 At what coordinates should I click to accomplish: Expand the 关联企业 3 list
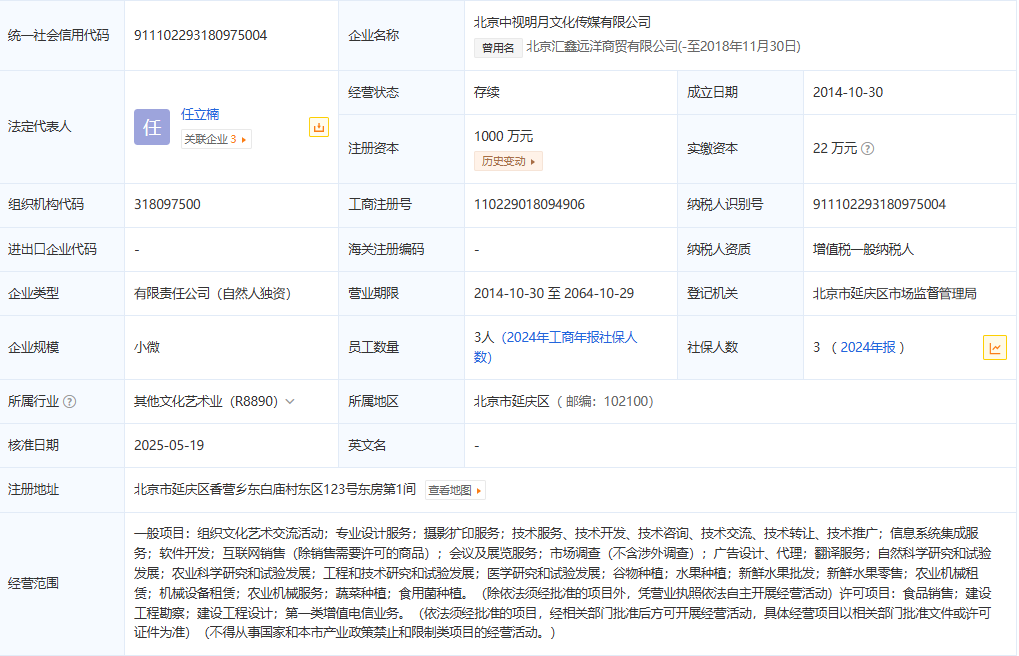215,139
